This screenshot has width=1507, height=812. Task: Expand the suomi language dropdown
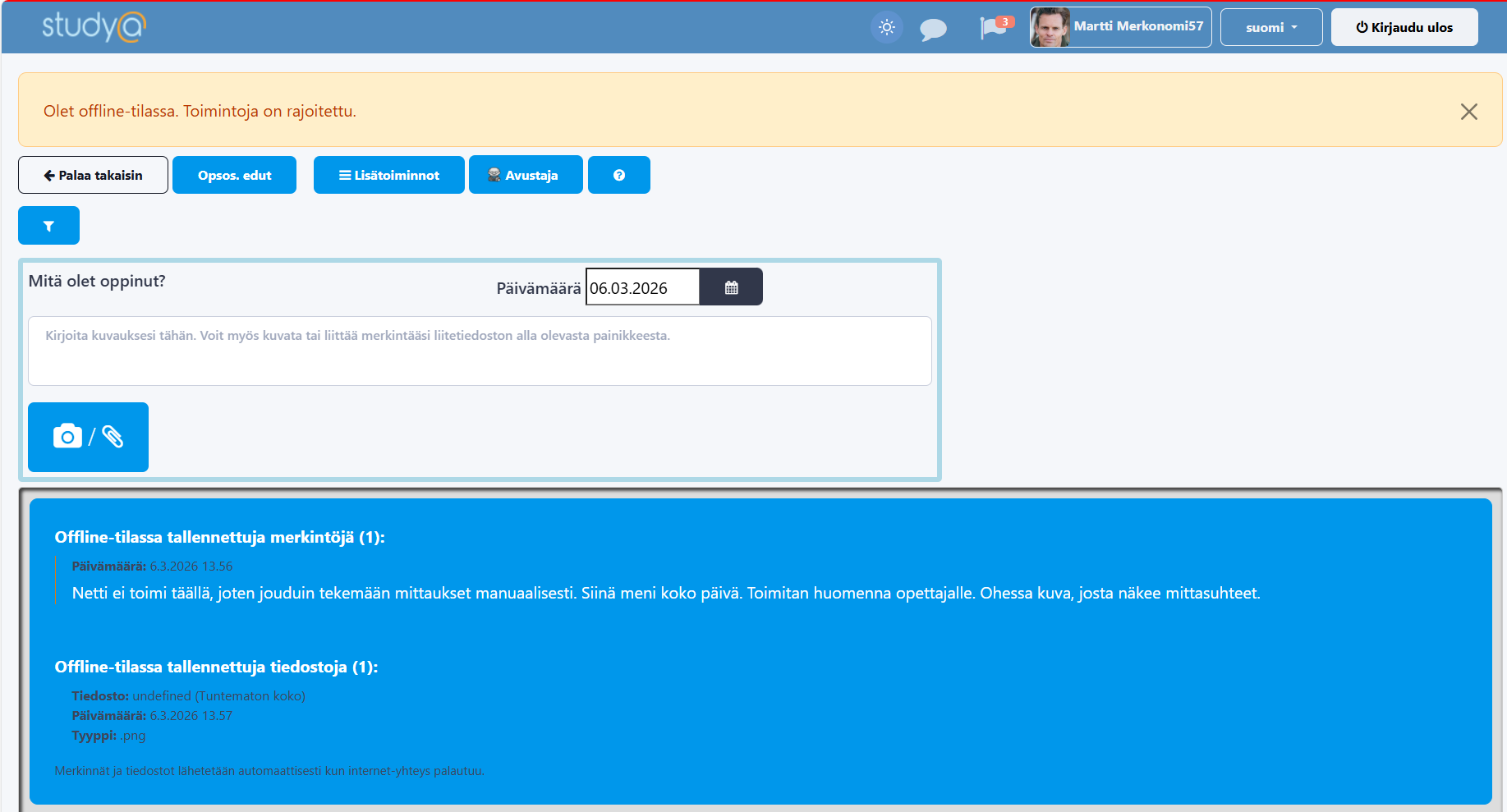point(1270,27)
